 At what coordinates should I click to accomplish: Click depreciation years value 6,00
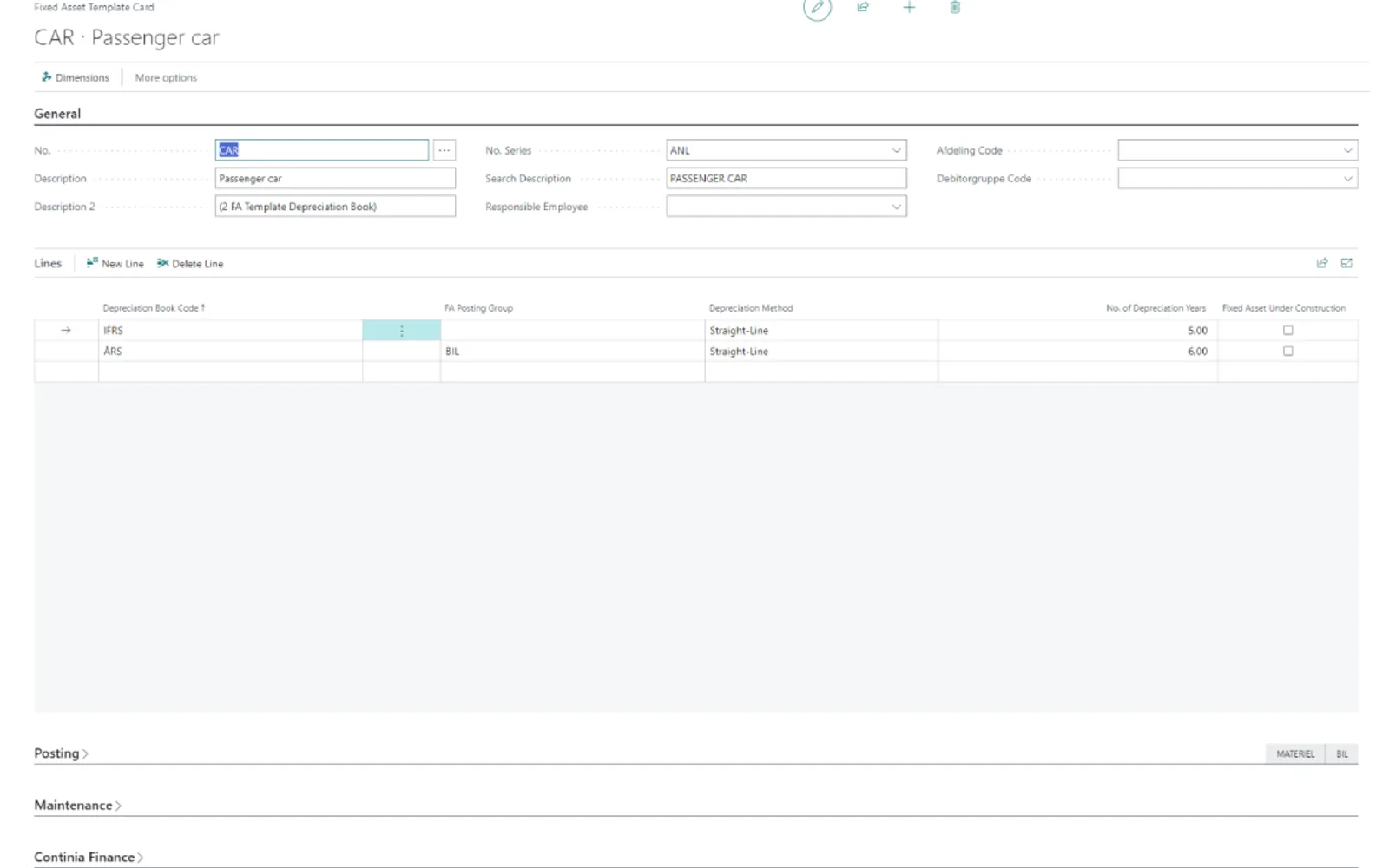1077,352
